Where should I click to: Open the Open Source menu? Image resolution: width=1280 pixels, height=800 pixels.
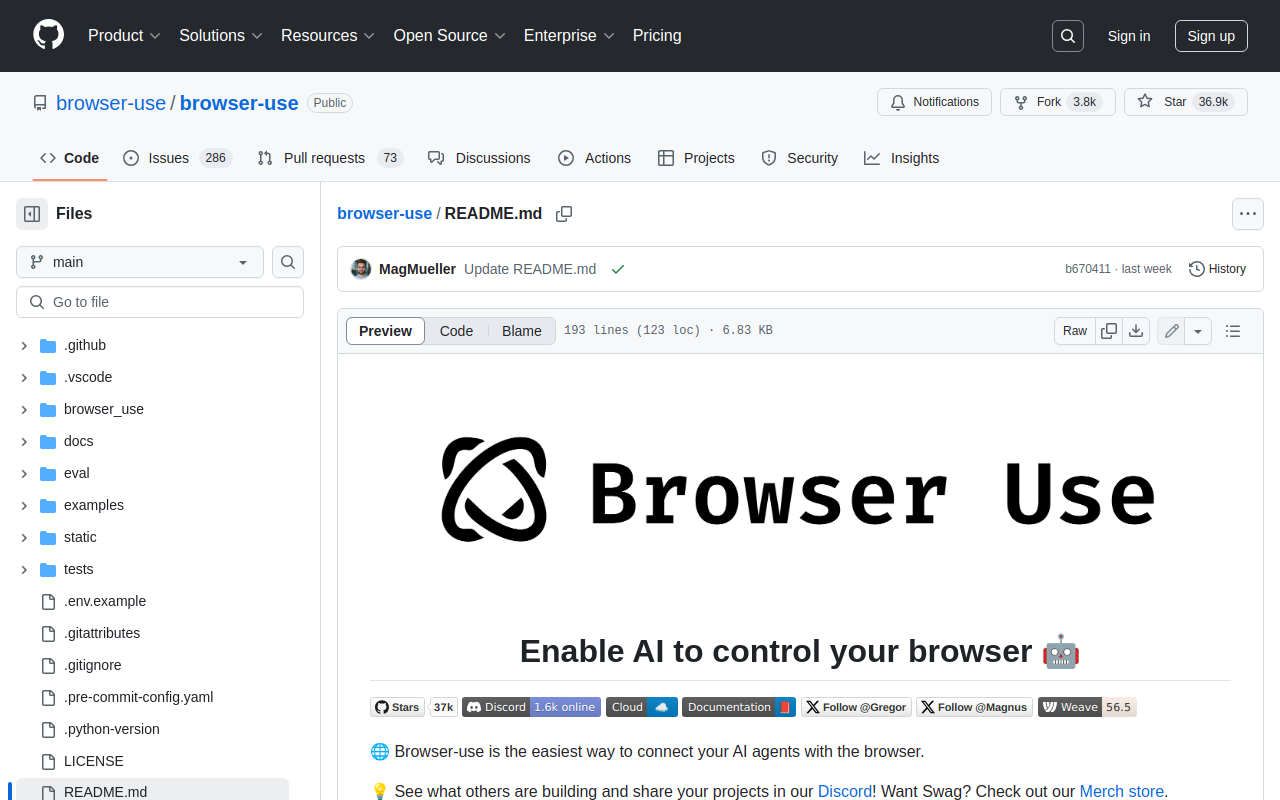click(x=450, y=36)
